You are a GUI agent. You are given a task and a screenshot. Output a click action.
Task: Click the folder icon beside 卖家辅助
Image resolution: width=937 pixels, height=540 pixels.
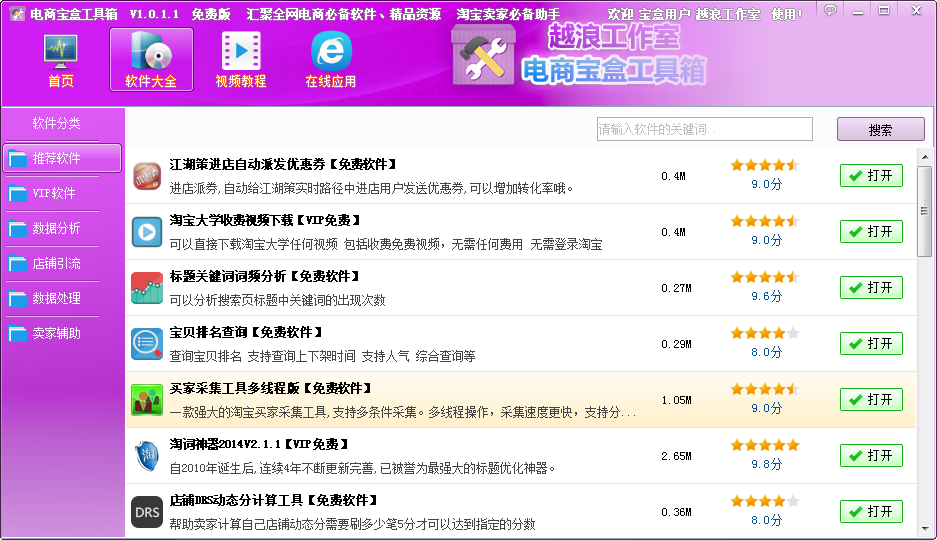coord(17,333)
